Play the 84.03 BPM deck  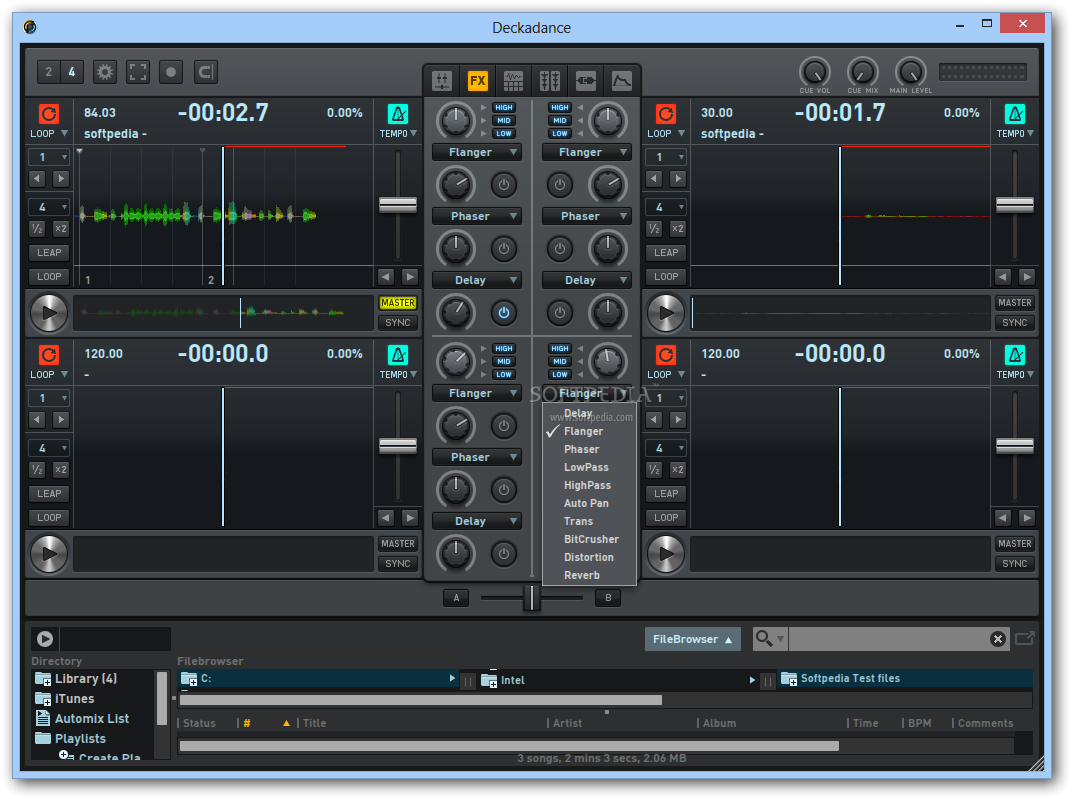click(49, 312)
